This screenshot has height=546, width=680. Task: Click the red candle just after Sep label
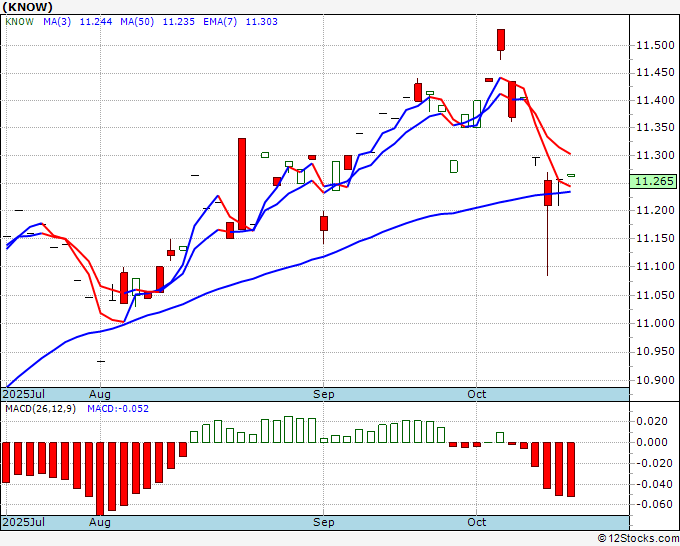tap(324, 223)
